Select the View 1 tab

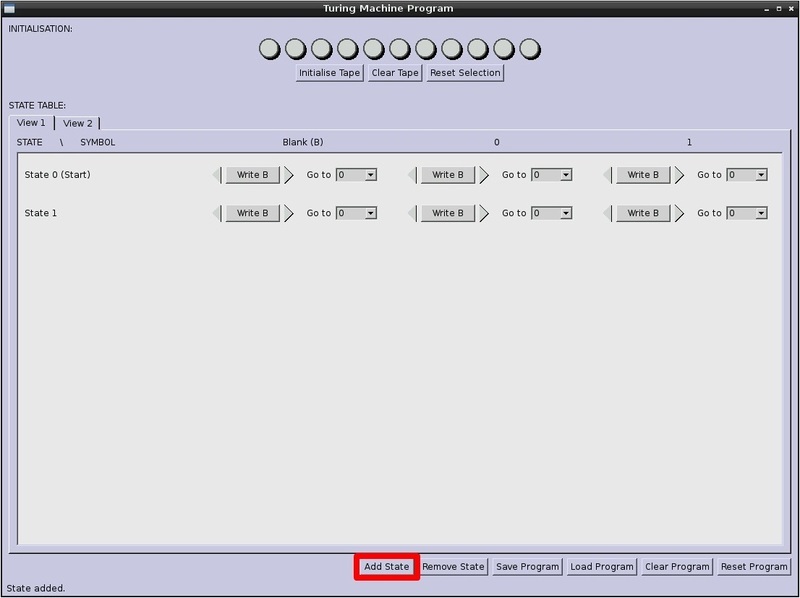pyautogui.click(x=31, y=123)
